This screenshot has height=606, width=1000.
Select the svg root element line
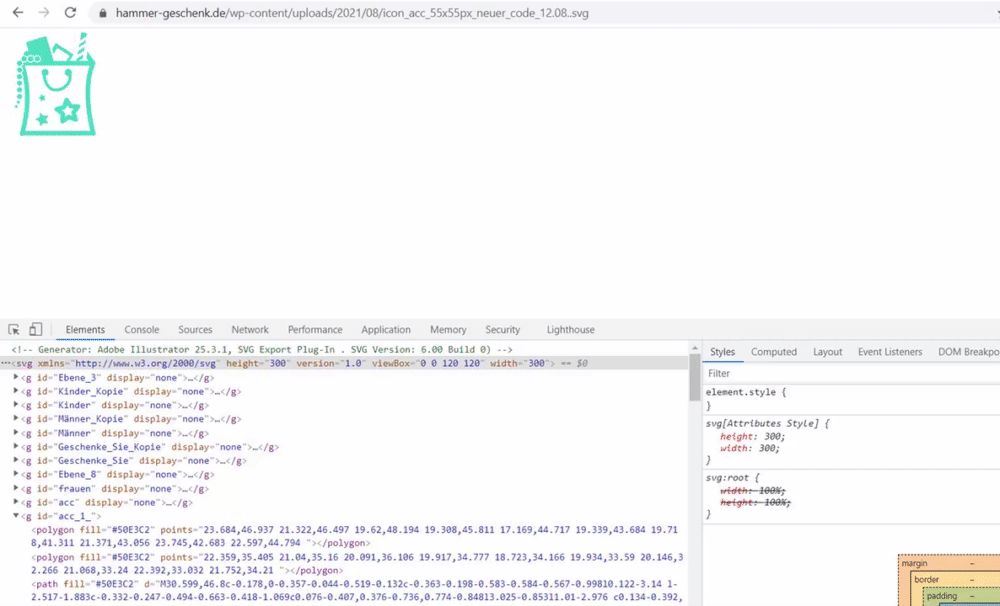(x=344, y=364)
